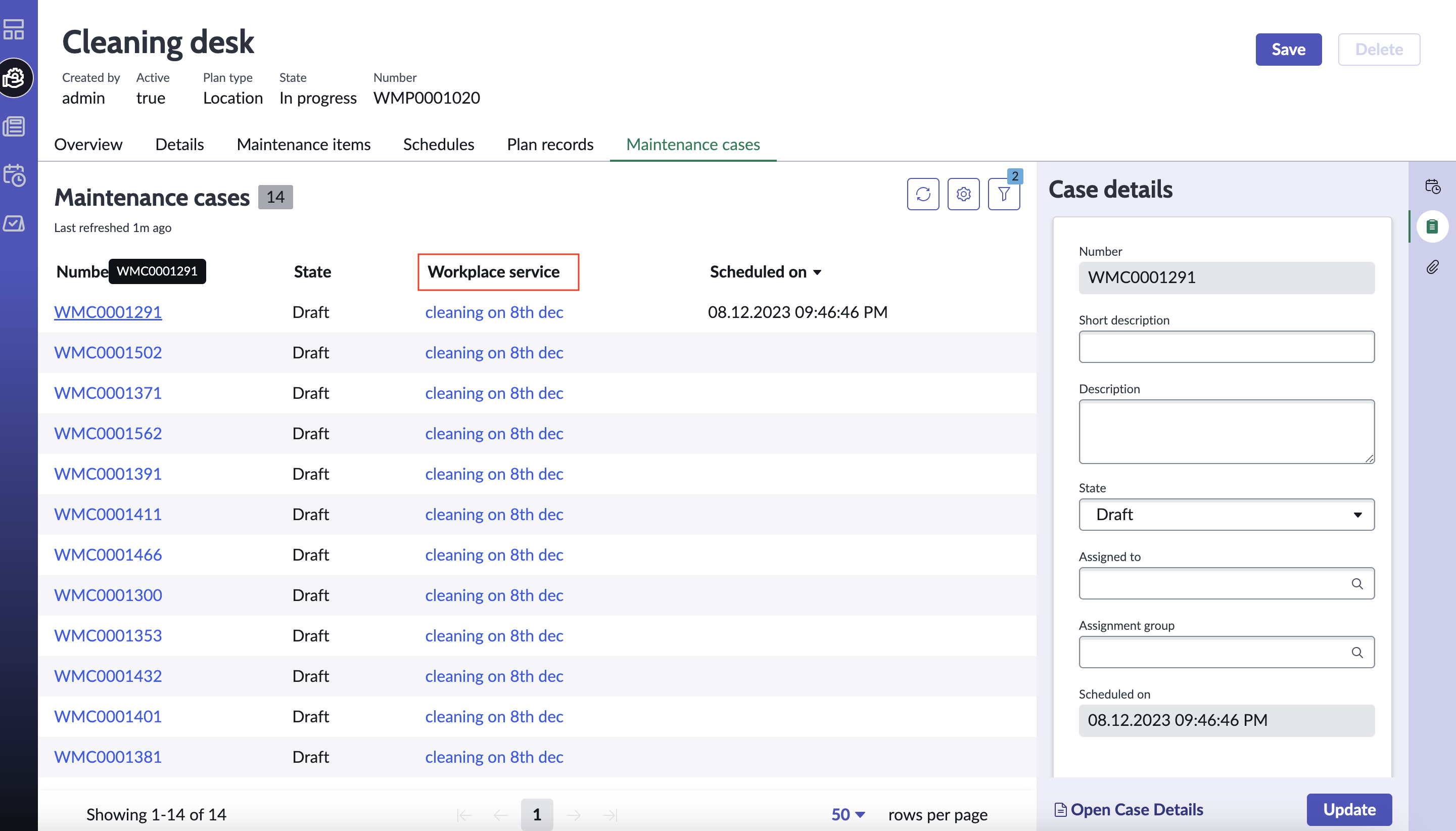Go to previous page arrow
The image size is (1456, 831).
click(500, 814)
